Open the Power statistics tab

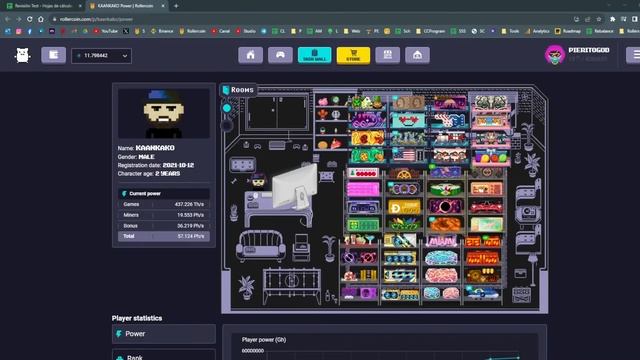coord(164,334)
